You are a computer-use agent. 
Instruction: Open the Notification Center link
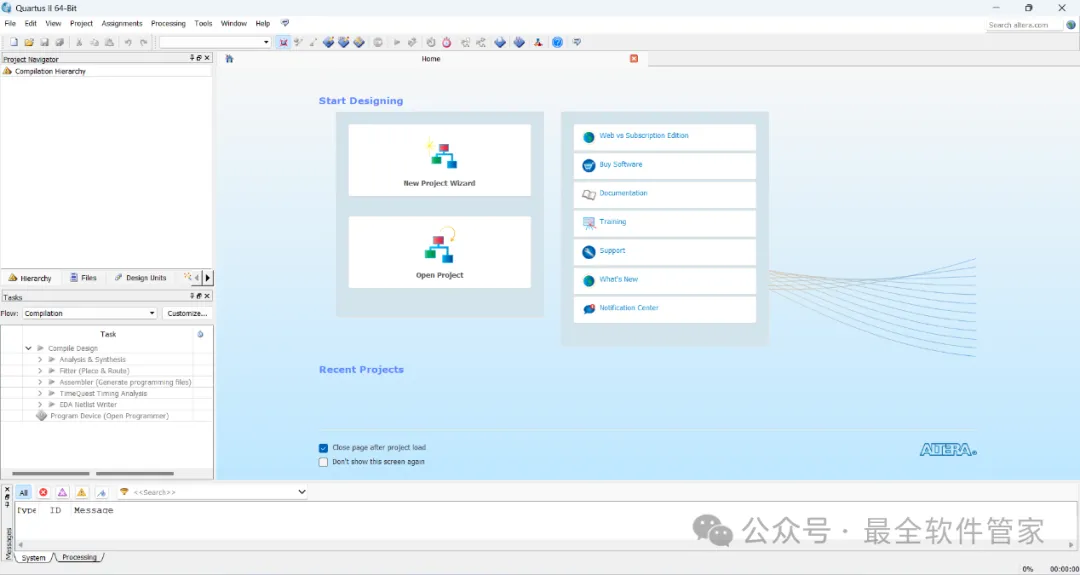(629, 308)
